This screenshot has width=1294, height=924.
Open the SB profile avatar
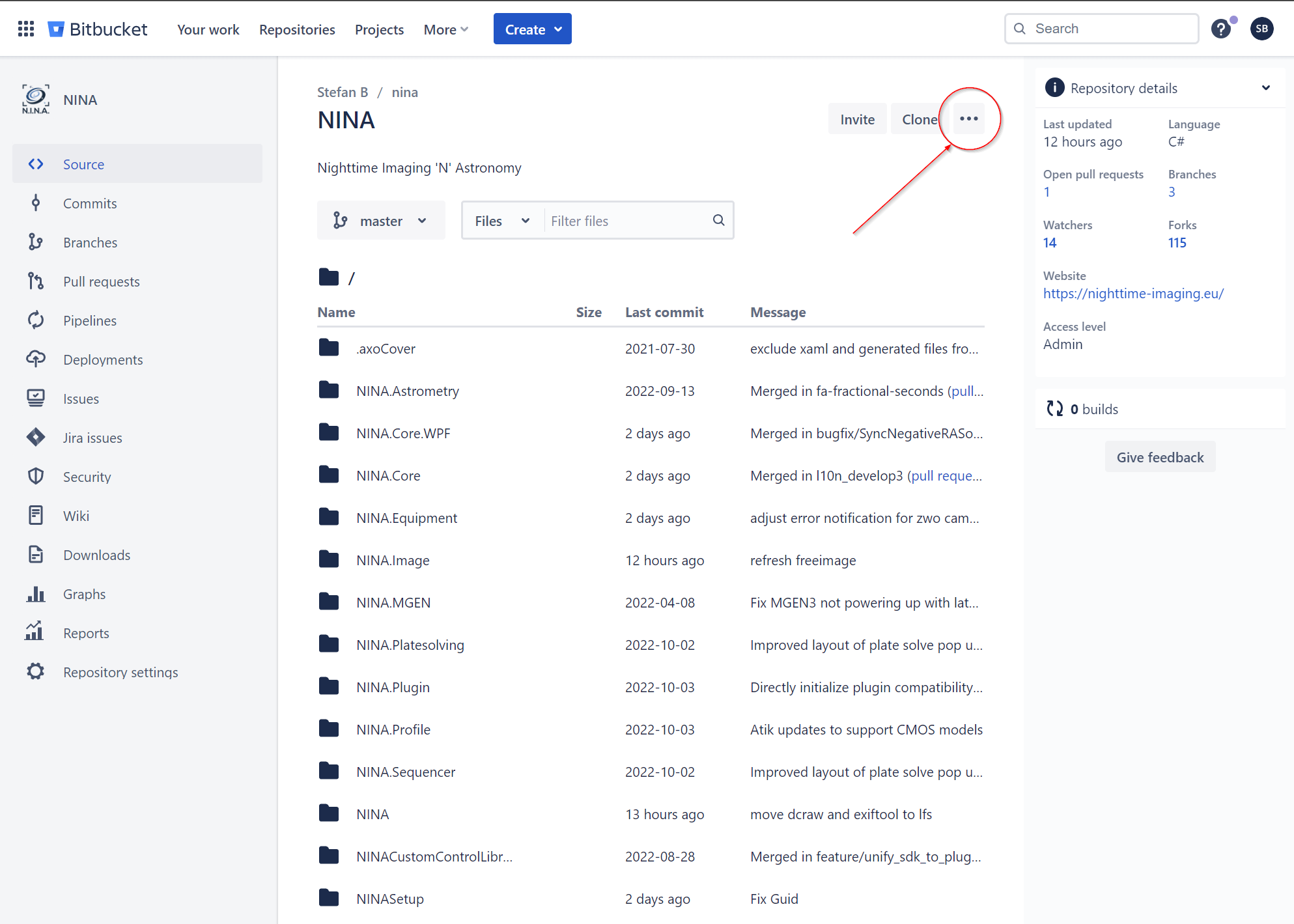(x=1261, y=29)
